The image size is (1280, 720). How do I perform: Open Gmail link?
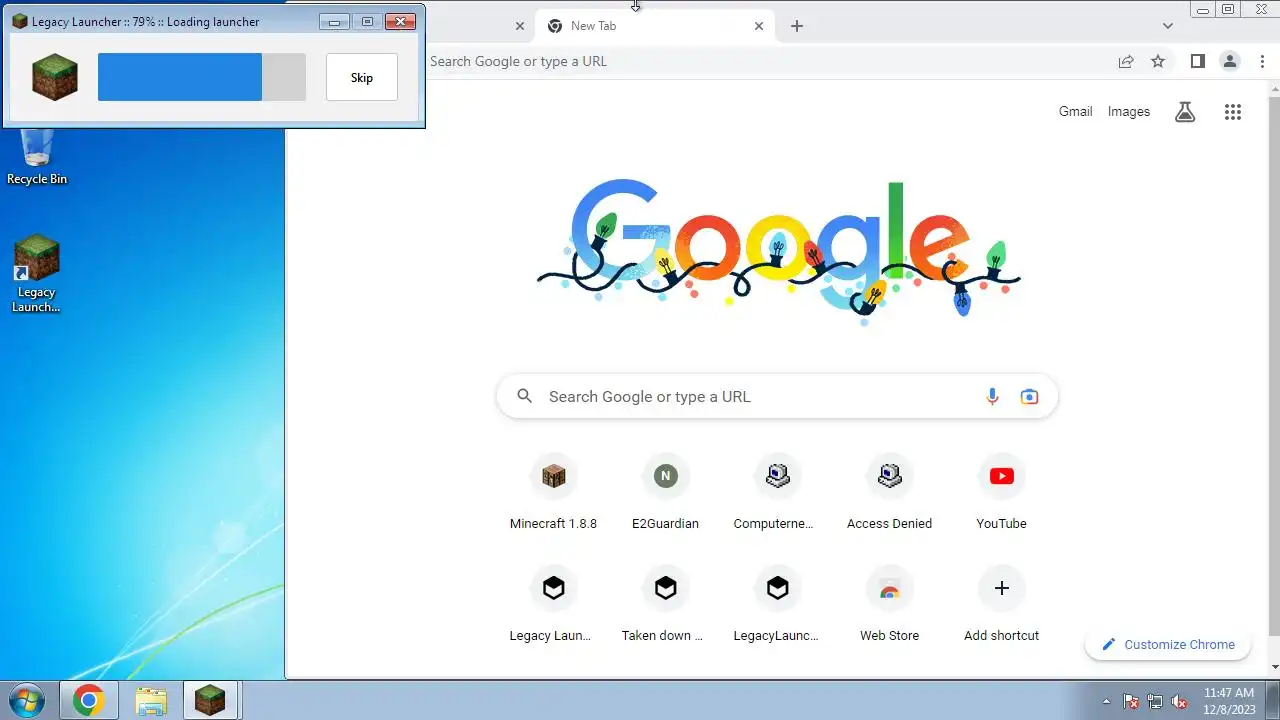pyautogui.click(x=1075, y=112)
